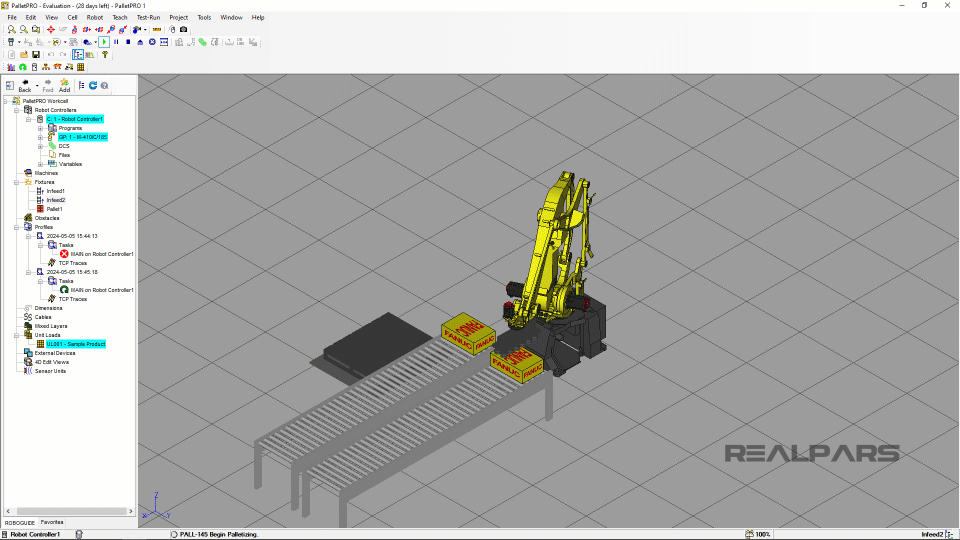Open the File menu
The height and width of the screenshot is (540, 960).
coord(12,18)
